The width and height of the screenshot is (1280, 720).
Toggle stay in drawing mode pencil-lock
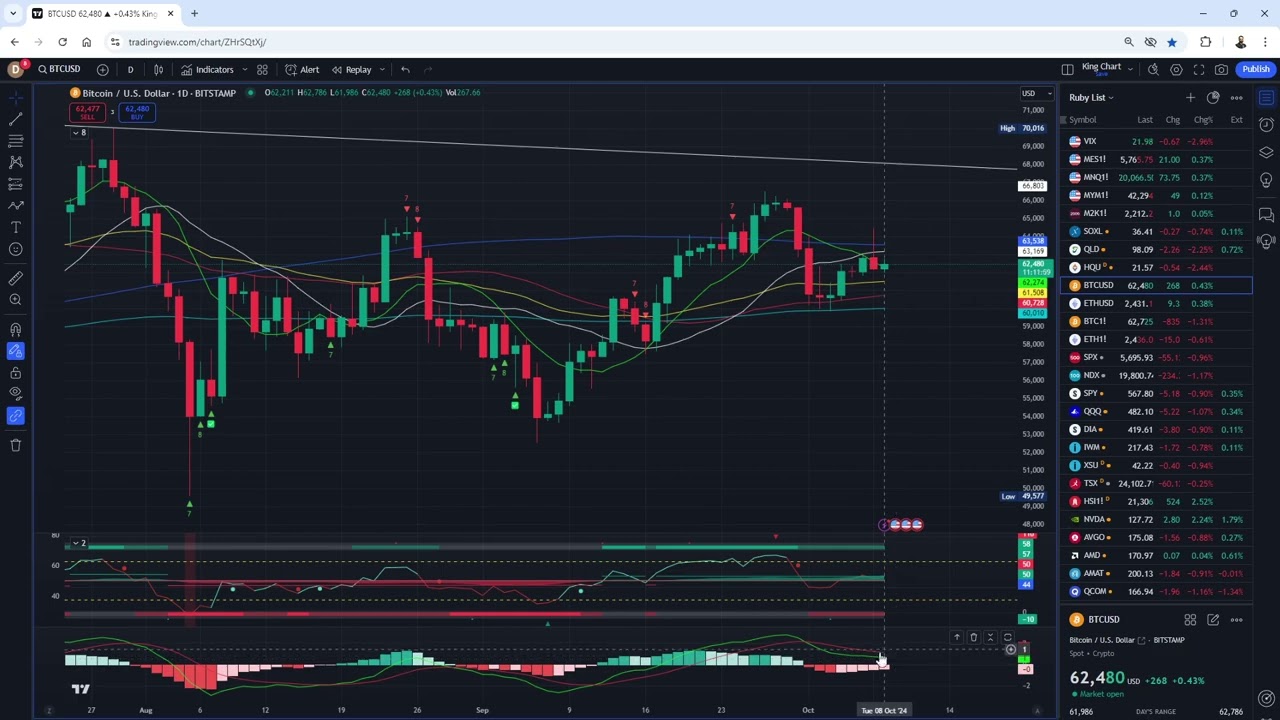coord(16,351)
